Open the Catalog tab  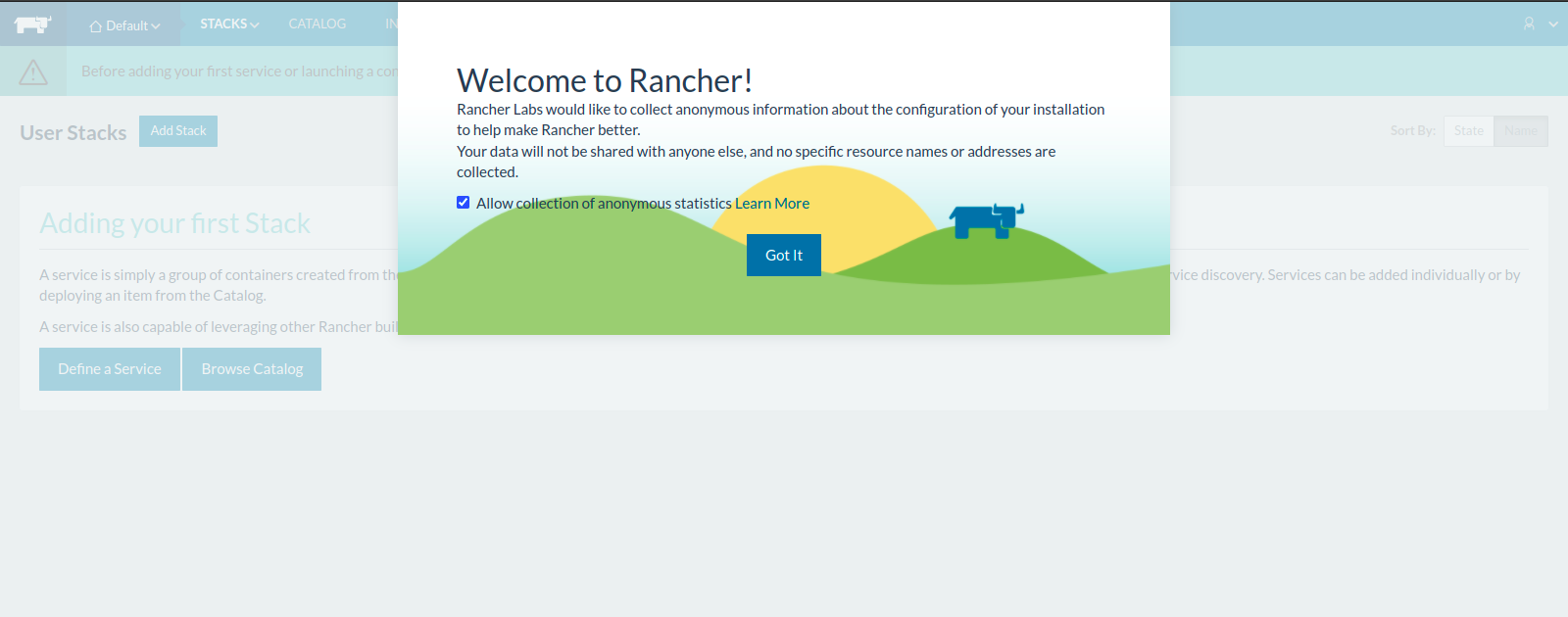[x=318, y=24]
